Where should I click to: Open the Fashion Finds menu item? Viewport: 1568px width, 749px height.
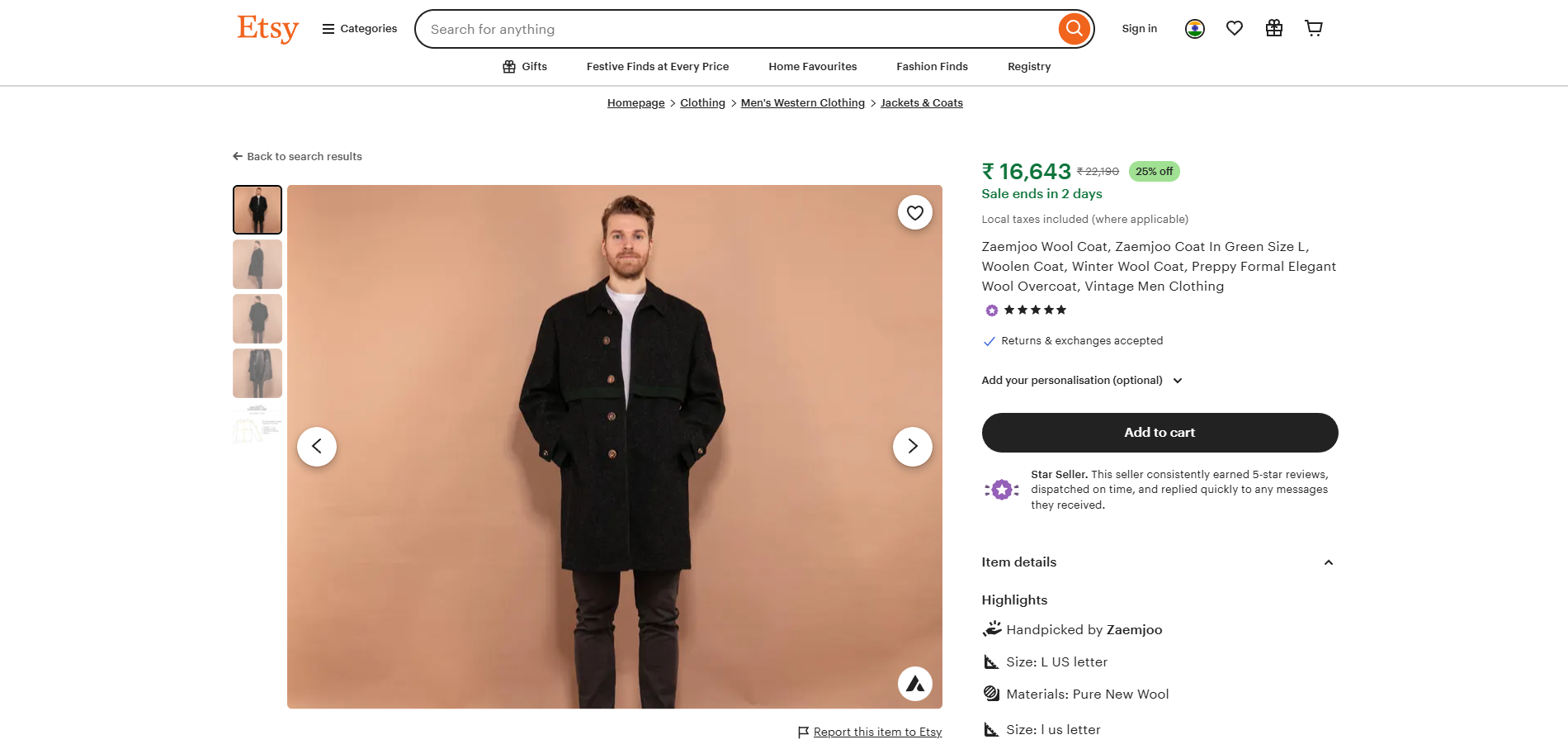tap(932, 67)
